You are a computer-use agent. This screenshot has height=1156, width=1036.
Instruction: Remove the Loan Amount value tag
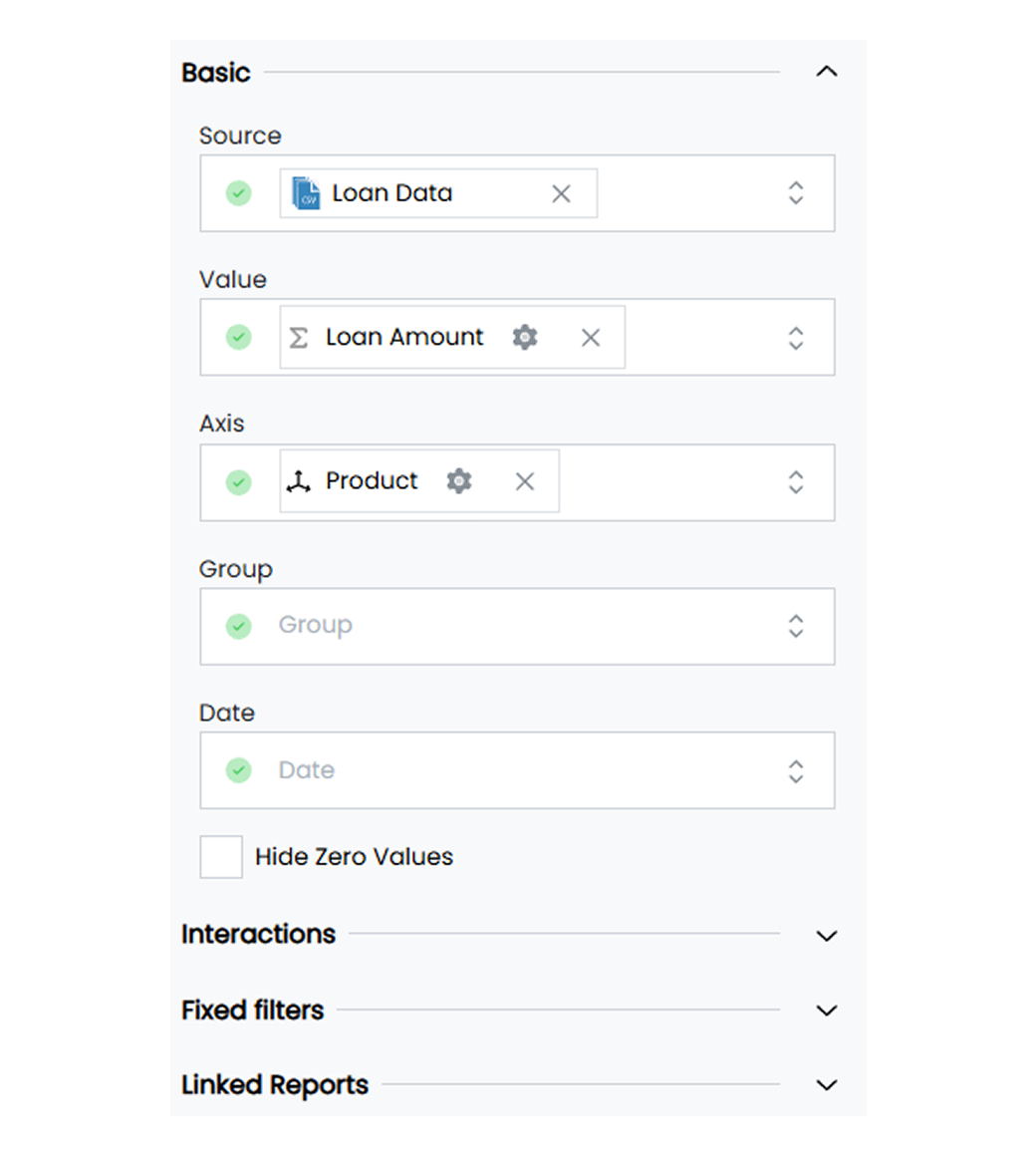tap(590, 338)
